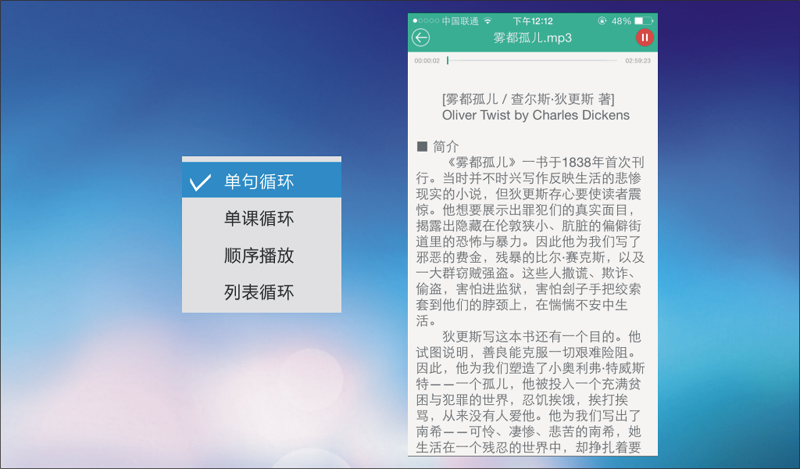Click the line 'Oliver Twist by Charles Dickens'

coord(536,115)
